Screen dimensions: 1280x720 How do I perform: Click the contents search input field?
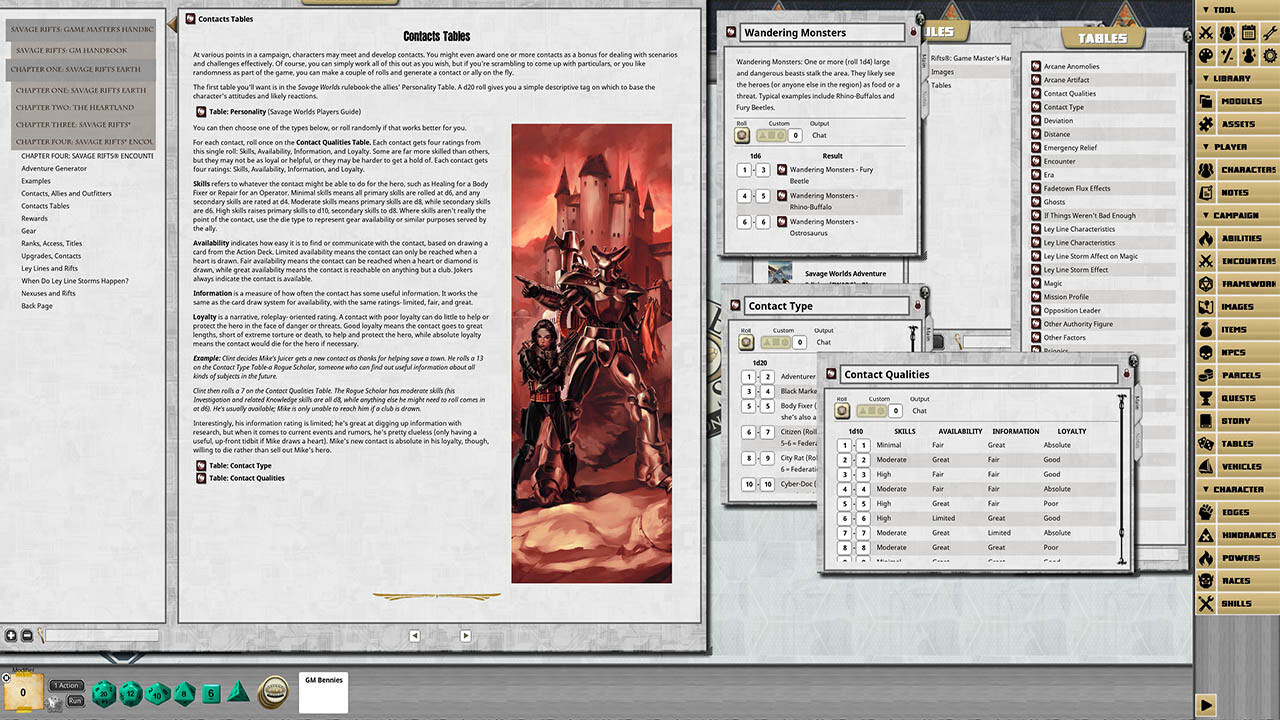point(100,635)
